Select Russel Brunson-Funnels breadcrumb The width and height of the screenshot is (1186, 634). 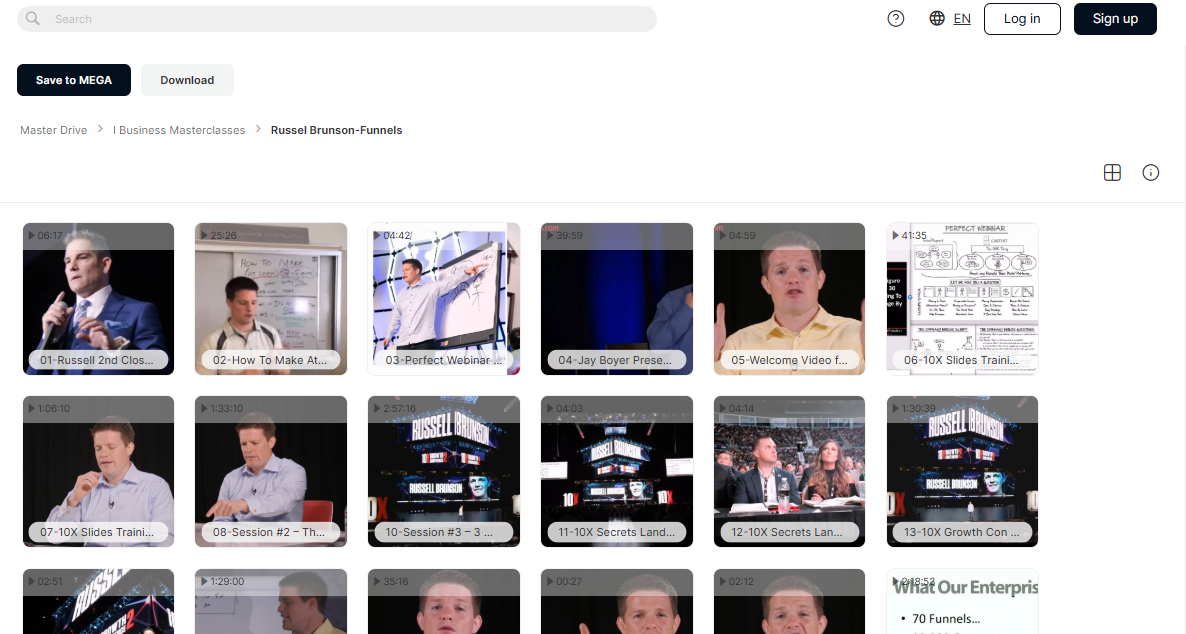click(337, 130)
